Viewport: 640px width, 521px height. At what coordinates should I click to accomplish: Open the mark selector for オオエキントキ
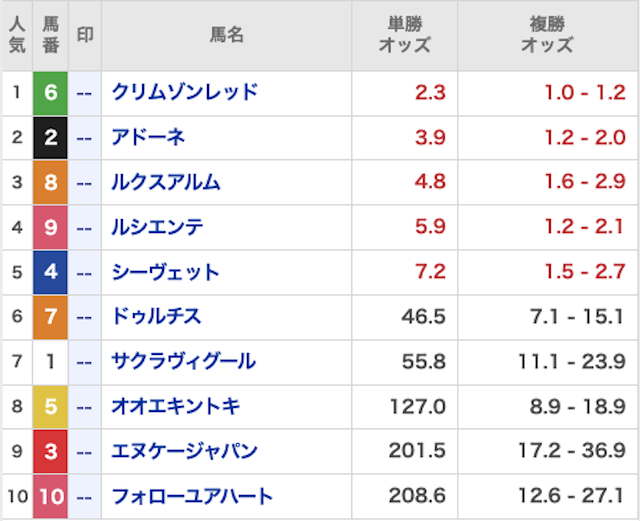[x=85, y=407]
